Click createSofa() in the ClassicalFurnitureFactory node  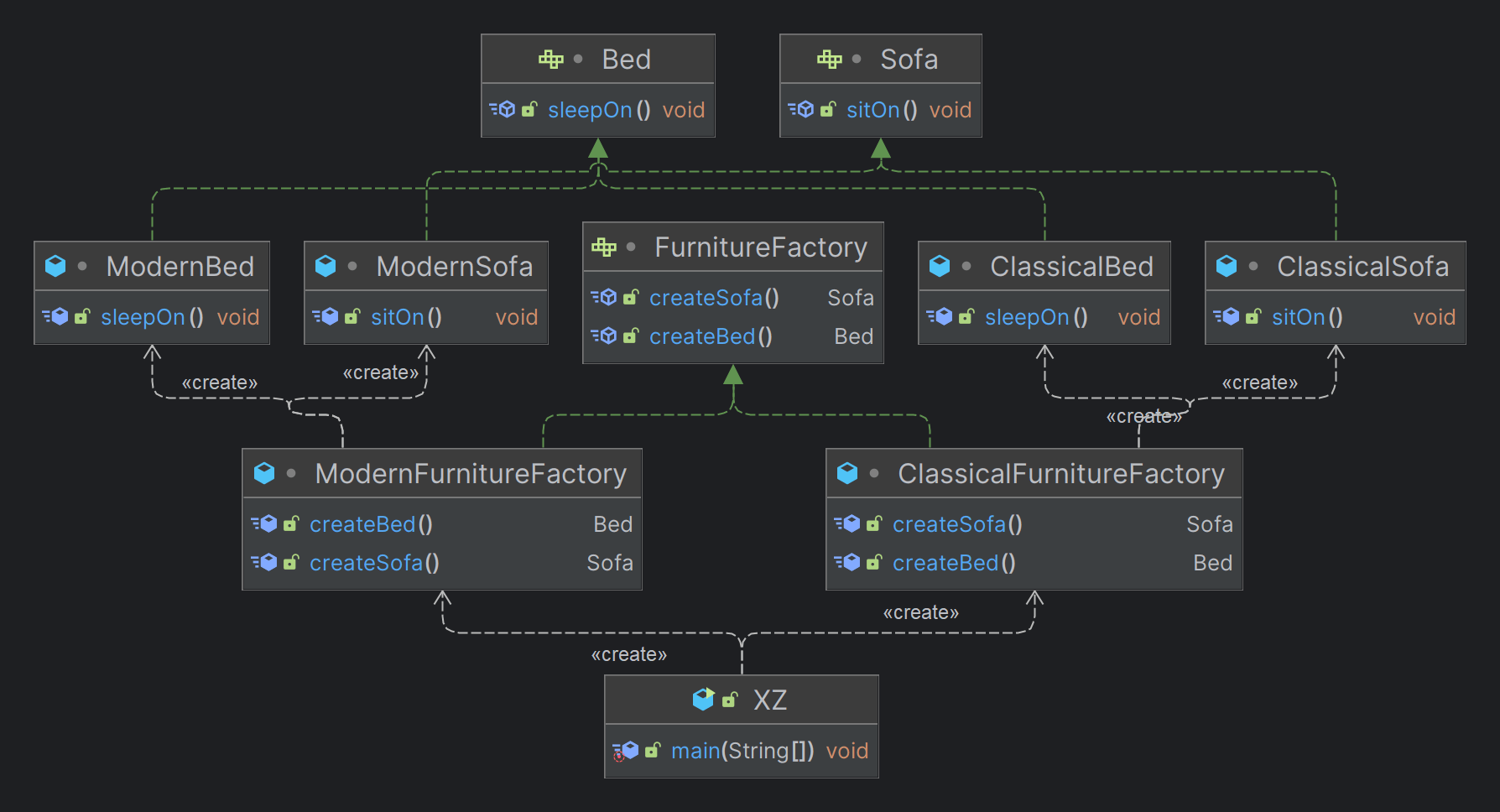(957, 524)
